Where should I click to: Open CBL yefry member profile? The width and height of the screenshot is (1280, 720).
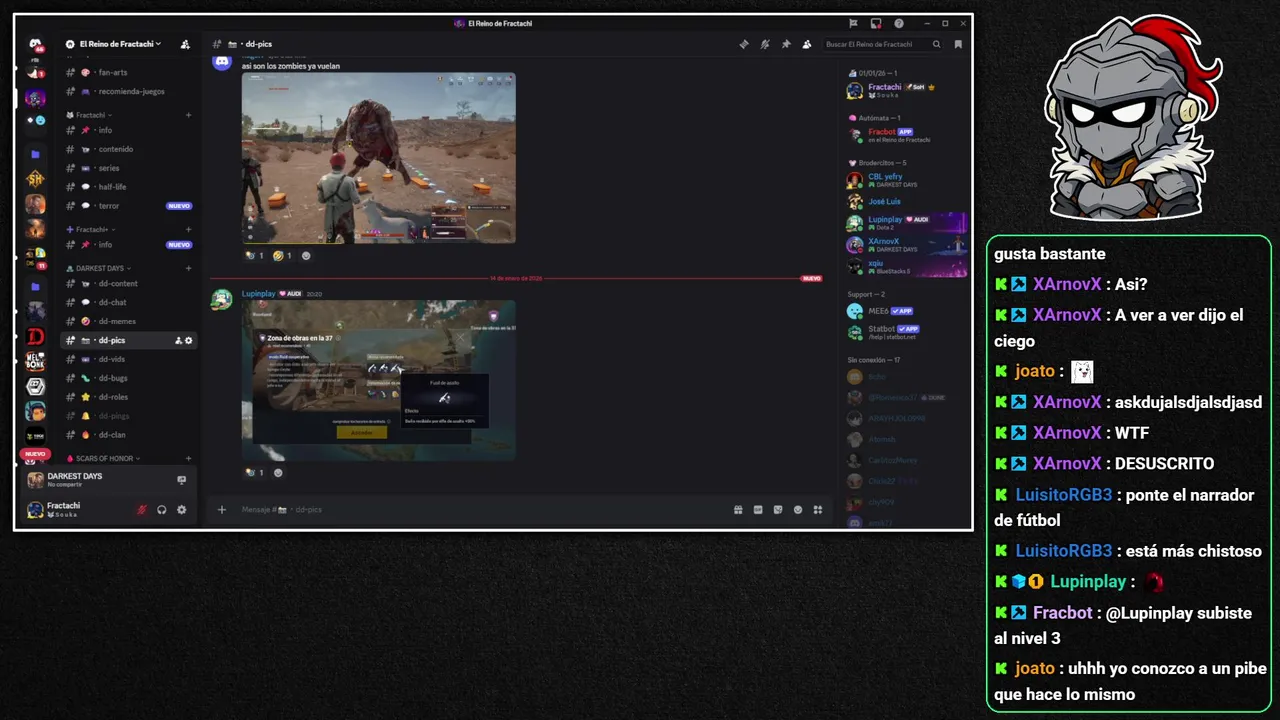coord(907,180)
